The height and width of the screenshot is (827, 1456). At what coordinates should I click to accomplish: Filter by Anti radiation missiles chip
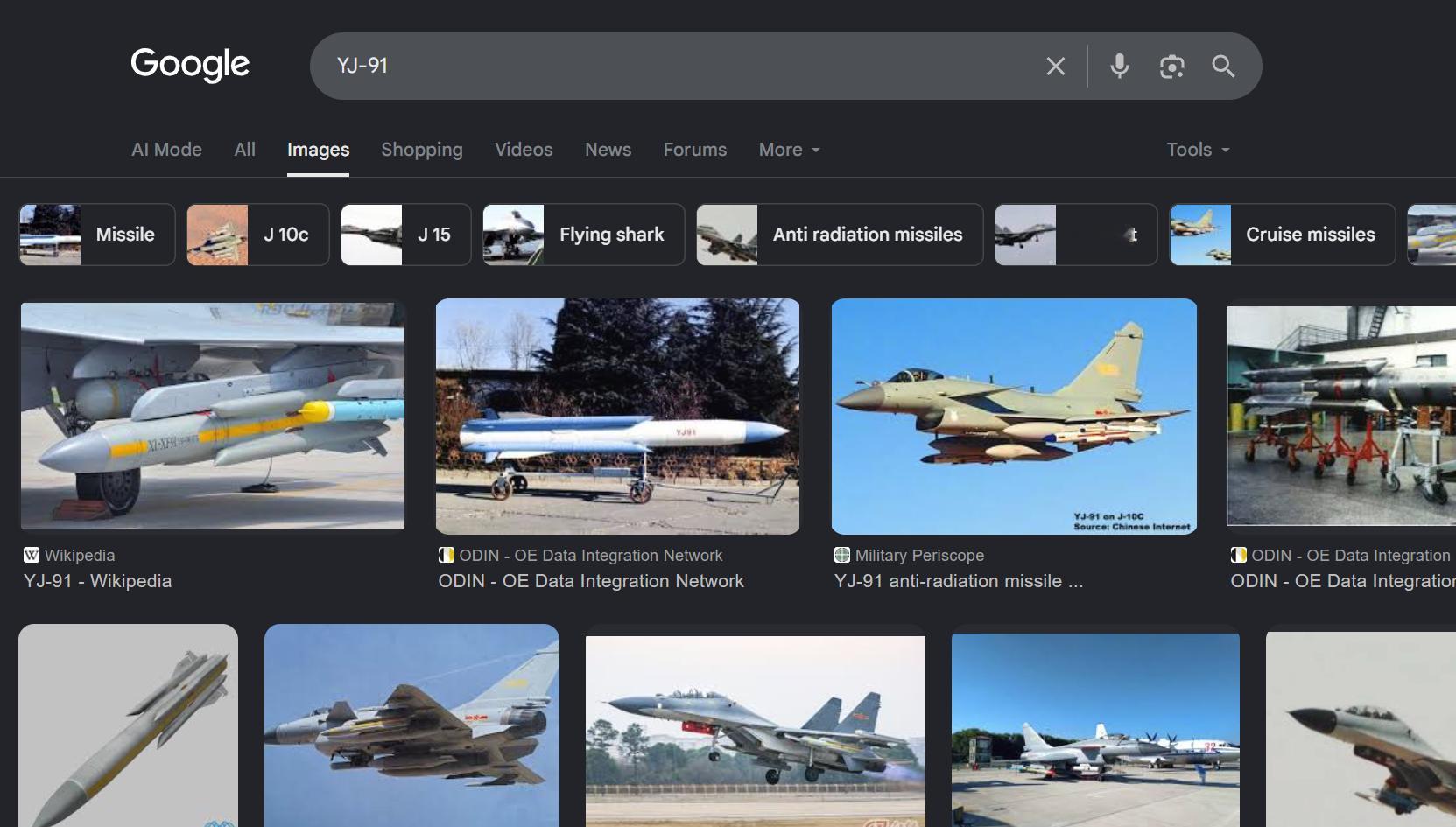click(x=840, y=235)
